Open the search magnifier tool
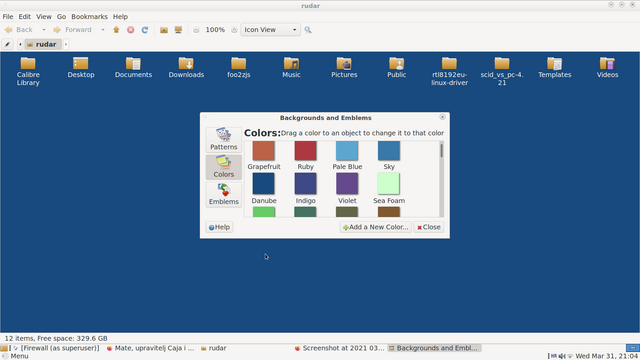 tap(308, 30)
